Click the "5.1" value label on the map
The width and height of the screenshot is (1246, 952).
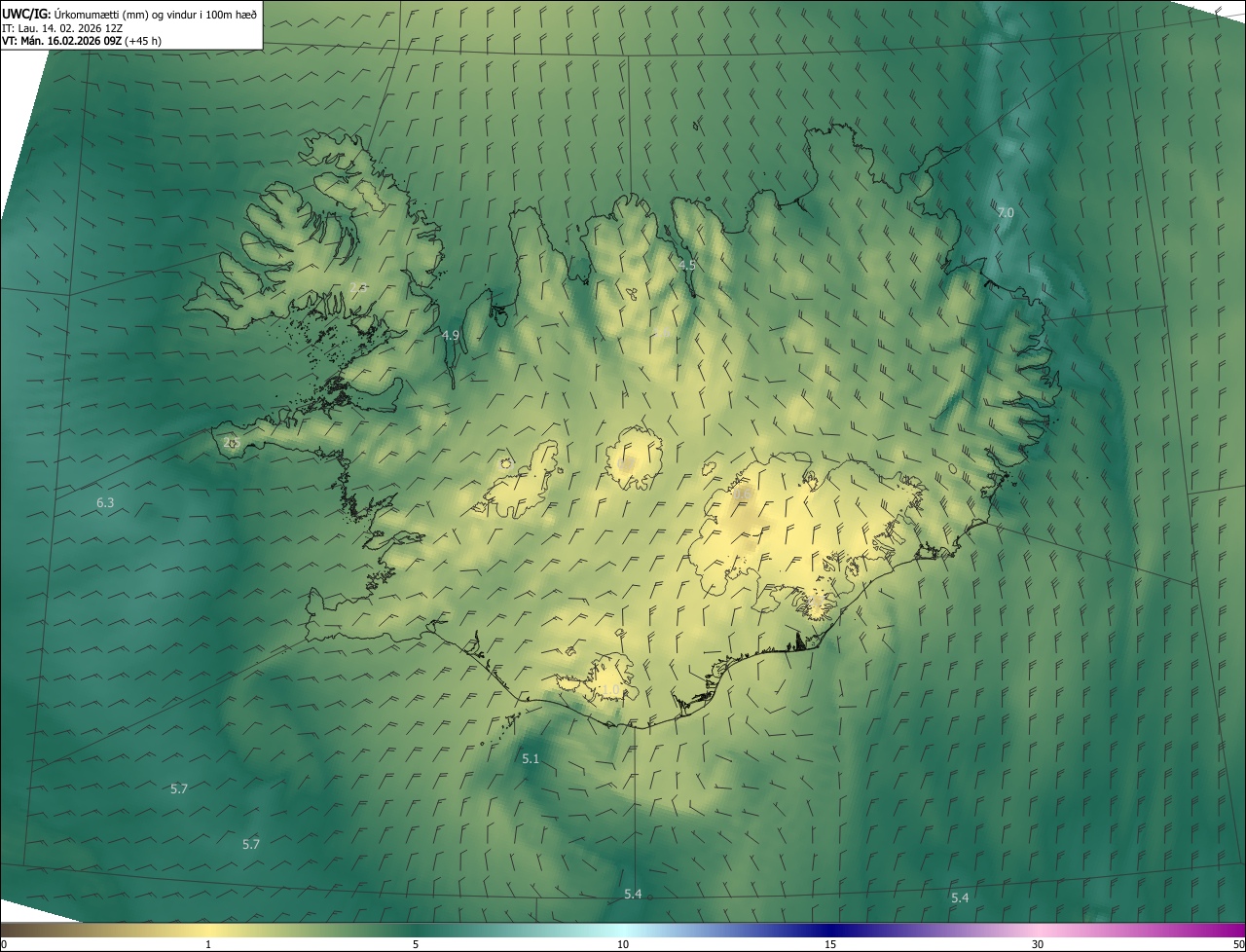[531, 758]
